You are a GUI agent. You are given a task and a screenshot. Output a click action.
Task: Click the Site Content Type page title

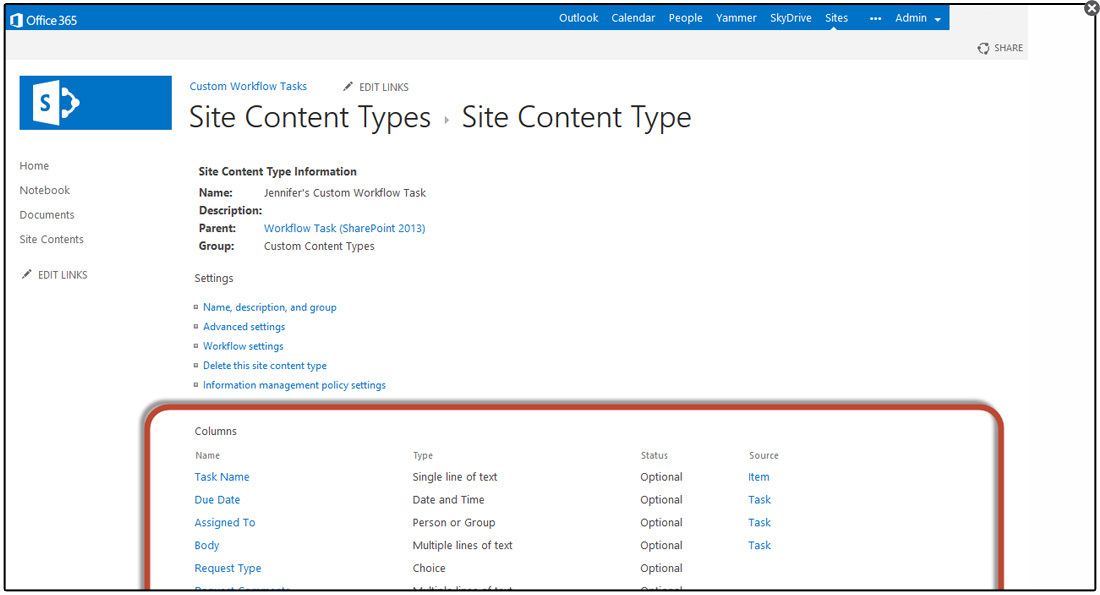577,117
